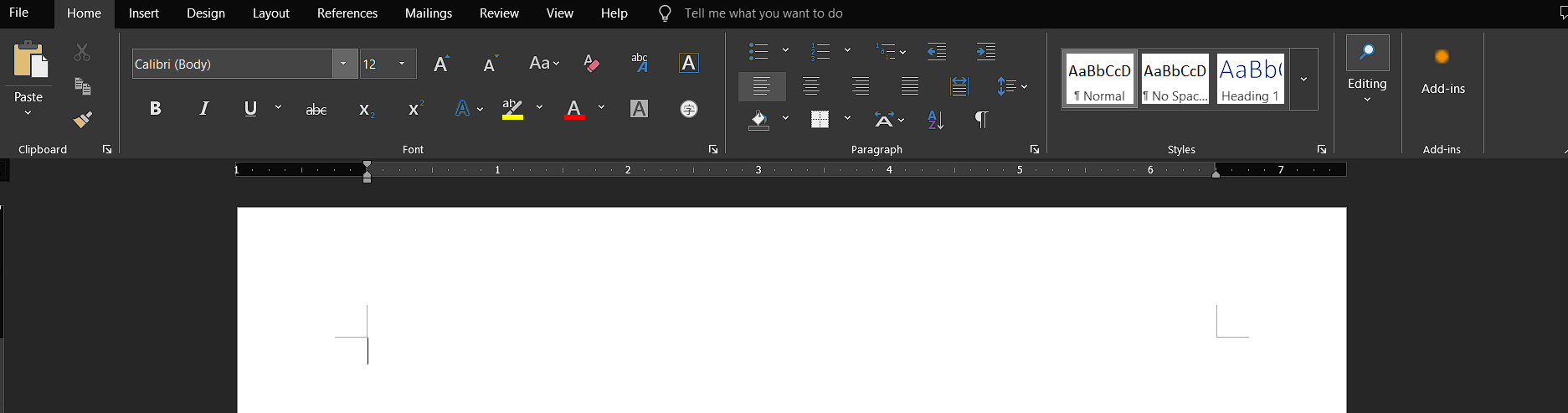Open the Font dialog launcher
The width and height of the screenshot is (1568, 413).
click(713, 149)
